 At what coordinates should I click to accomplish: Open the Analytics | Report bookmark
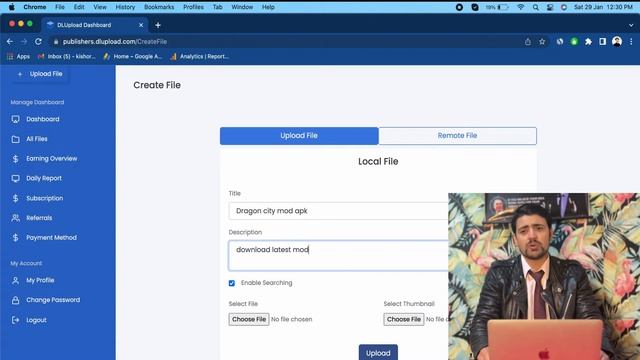[200, 57]
